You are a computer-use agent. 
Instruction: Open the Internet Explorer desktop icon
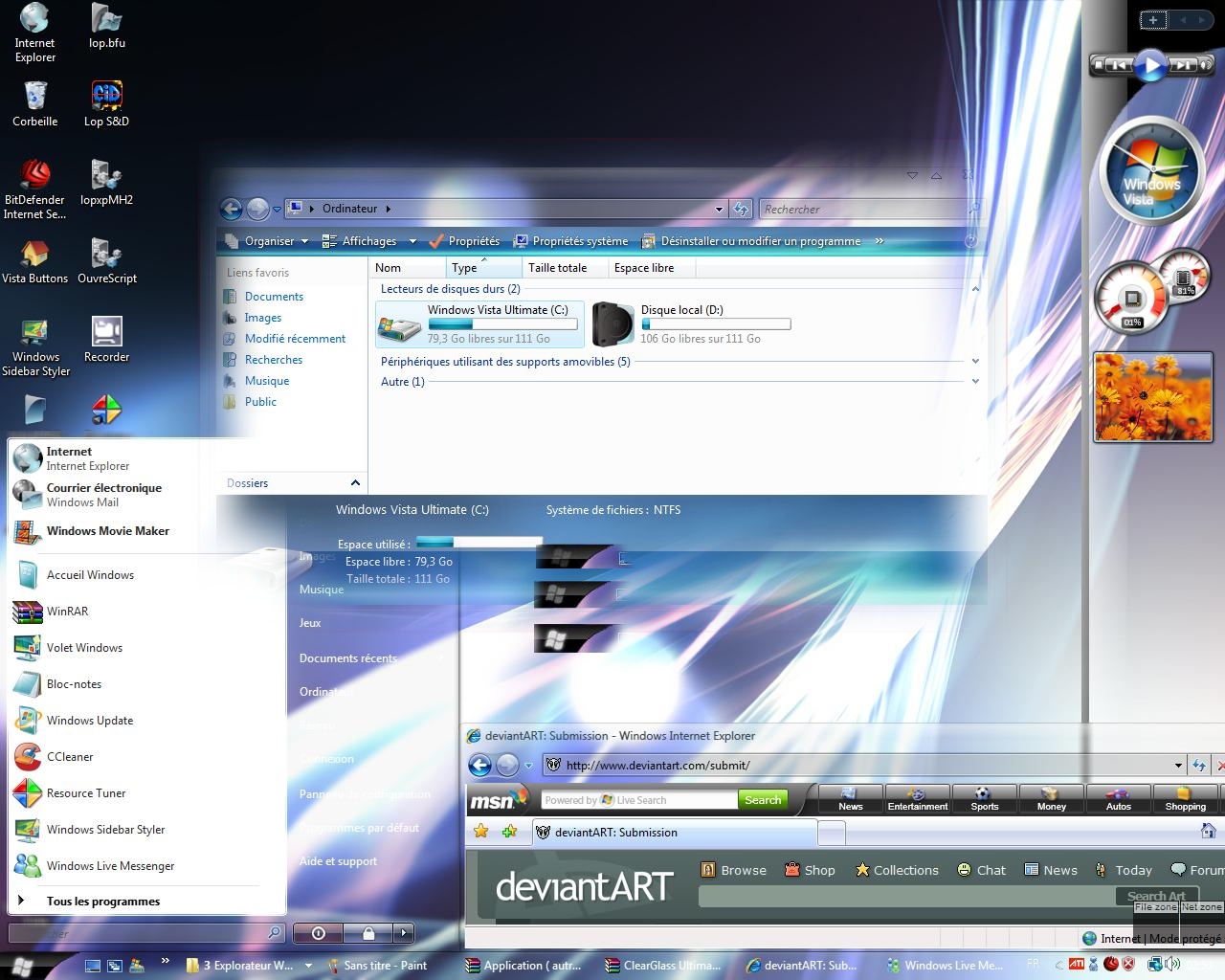click(x=34, y=33)
